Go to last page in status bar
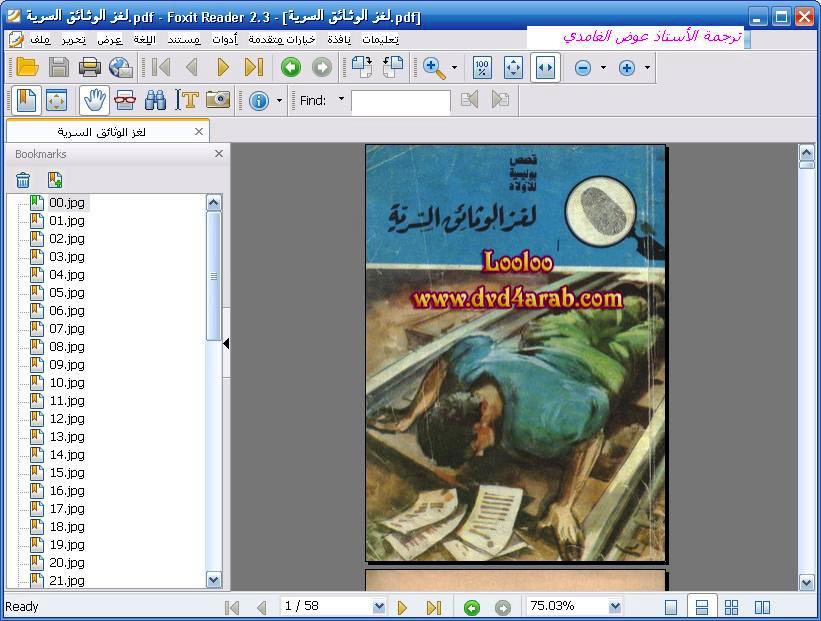 tap(434, 608)
